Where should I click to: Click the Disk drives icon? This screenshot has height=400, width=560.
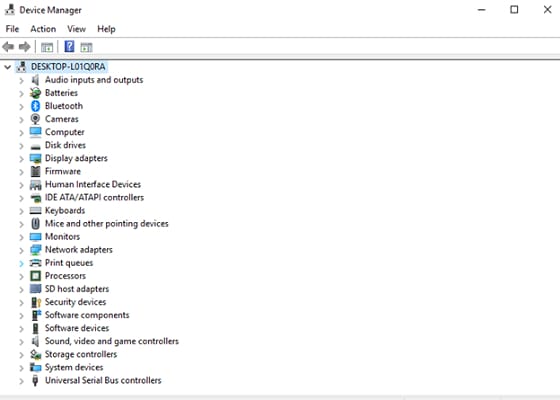click(x=35, y=146)
